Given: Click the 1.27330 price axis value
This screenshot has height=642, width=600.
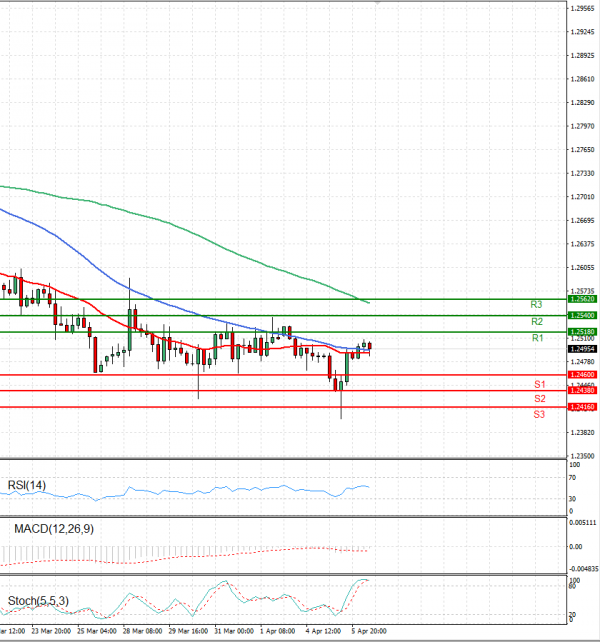Looking at the screenshot, I should tap(582, 174).
